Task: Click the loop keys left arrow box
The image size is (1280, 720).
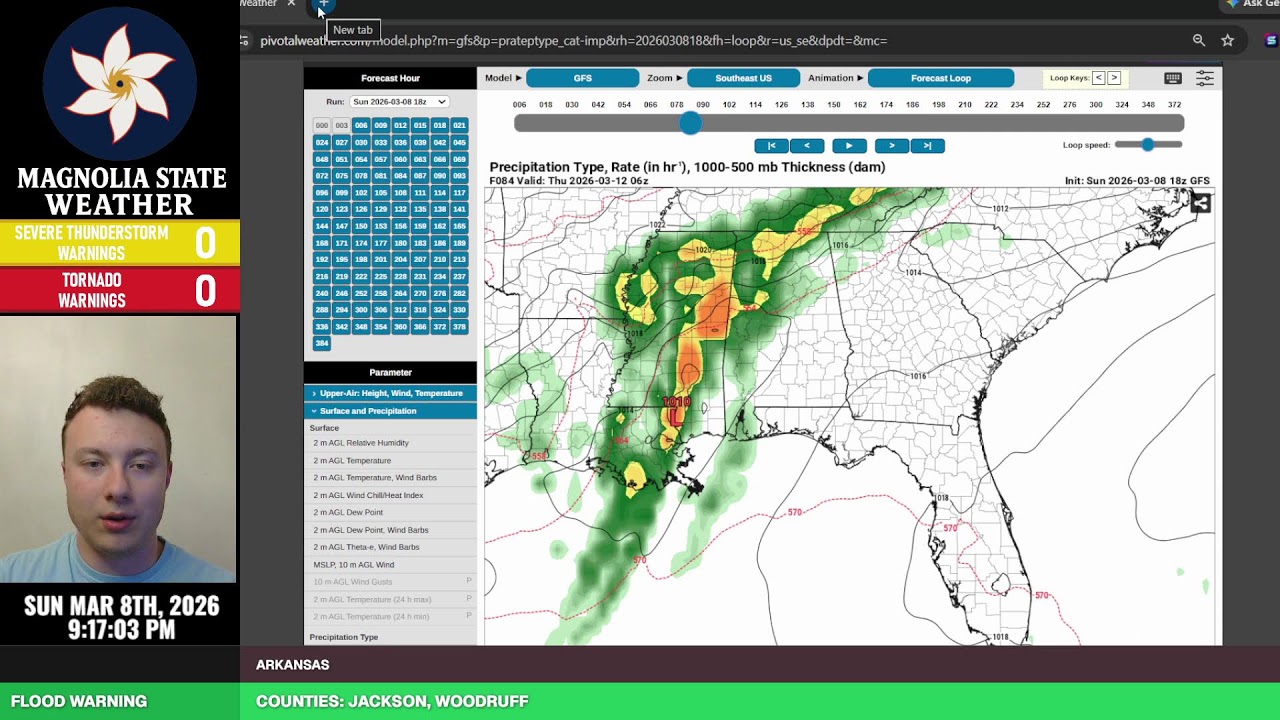Action: point(1098,78)
